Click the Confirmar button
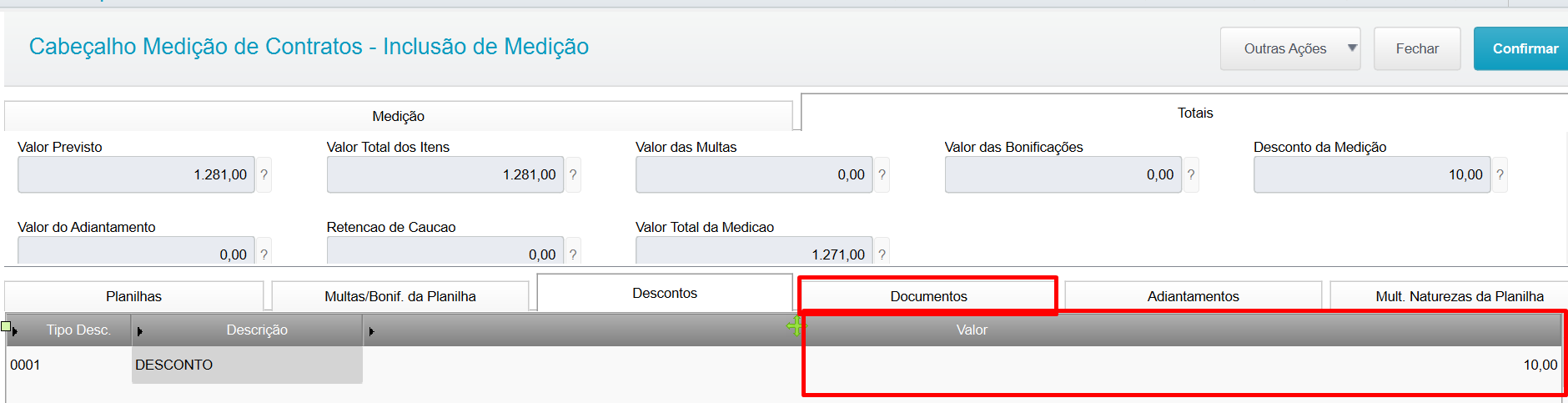 (x=1520, y=48)
